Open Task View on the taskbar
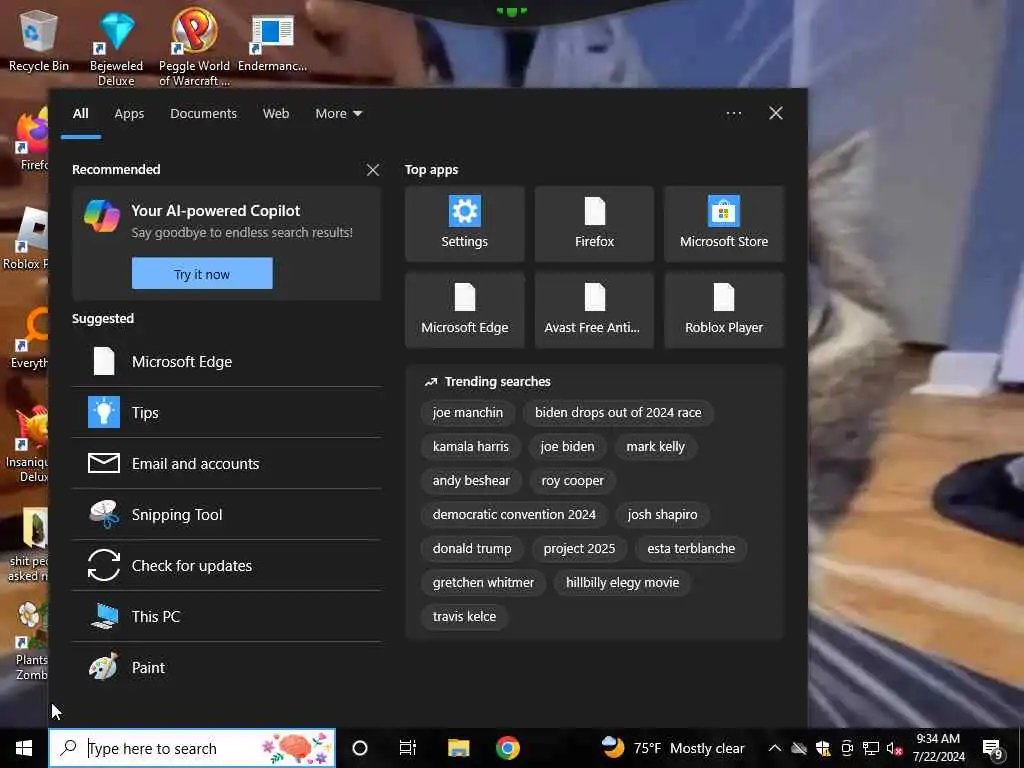 pyautogui.click(x=408, y=748)
